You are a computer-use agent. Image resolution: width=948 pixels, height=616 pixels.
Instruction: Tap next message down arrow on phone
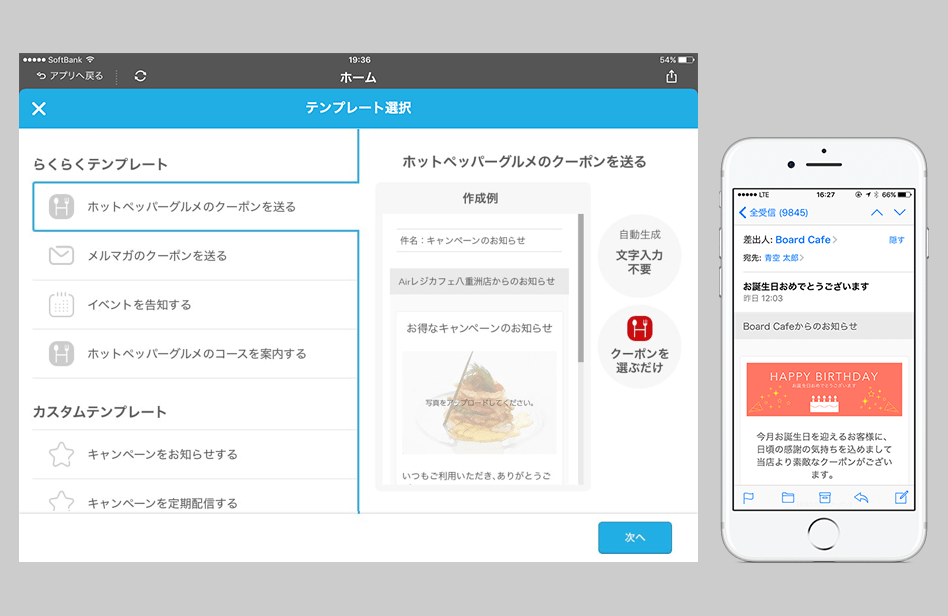pyautogui.click(x=900, y=213)
